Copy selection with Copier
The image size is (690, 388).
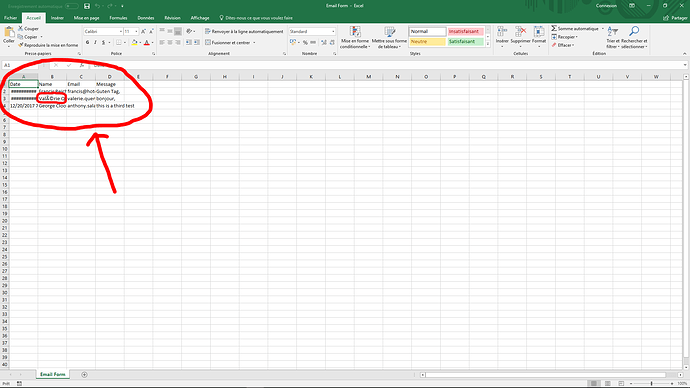point(28,37)
